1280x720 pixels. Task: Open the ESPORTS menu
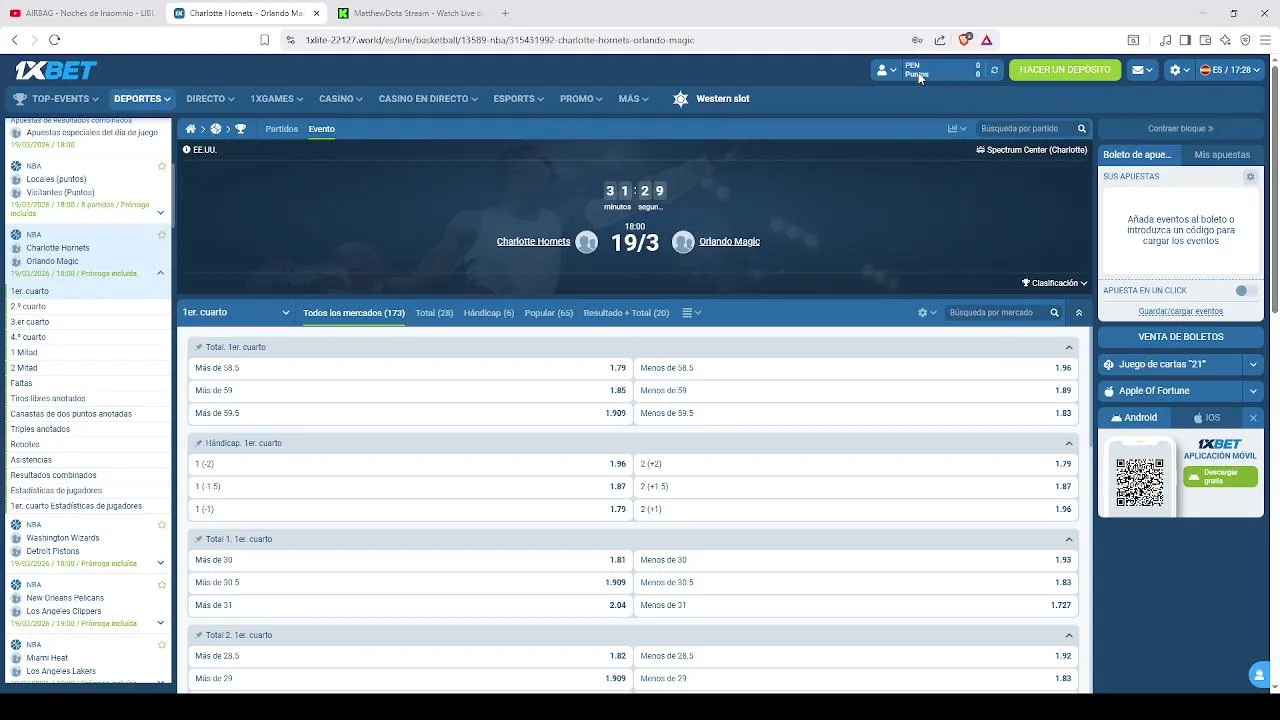(x=518, y=99)
